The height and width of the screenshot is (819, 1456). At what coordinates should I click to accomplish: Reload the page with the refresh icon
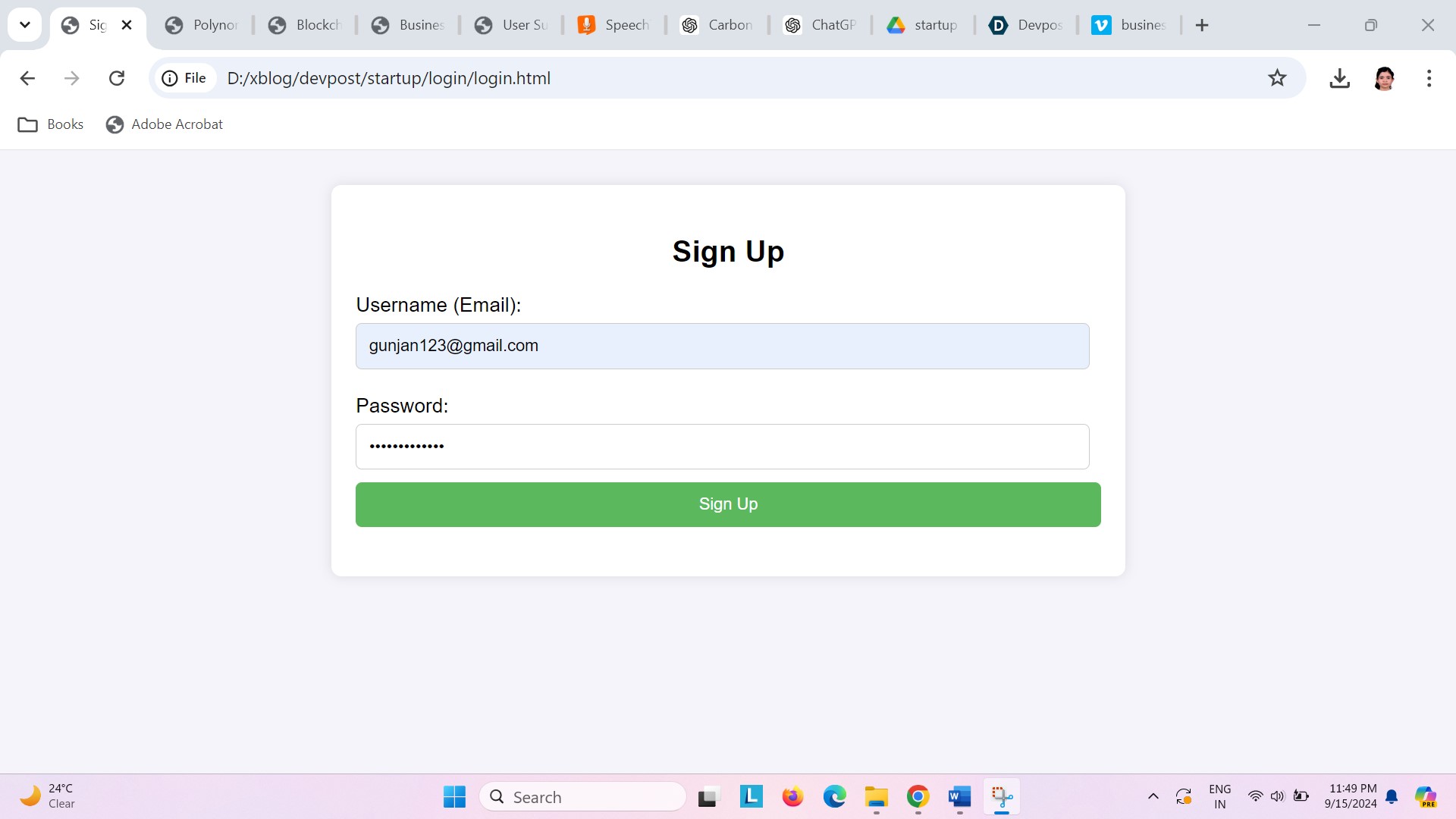click(117, 78)
